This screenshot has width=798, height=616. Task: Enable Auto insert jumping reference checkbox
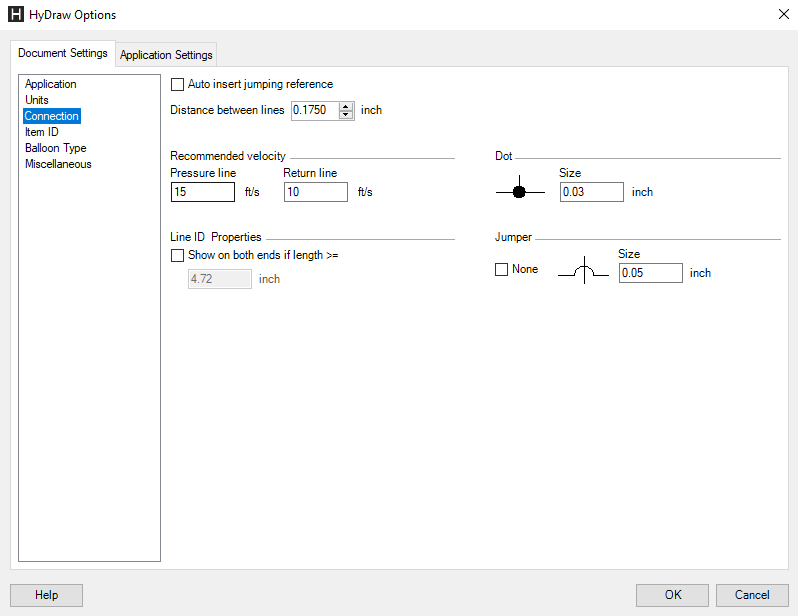click(x=177, y=85)
